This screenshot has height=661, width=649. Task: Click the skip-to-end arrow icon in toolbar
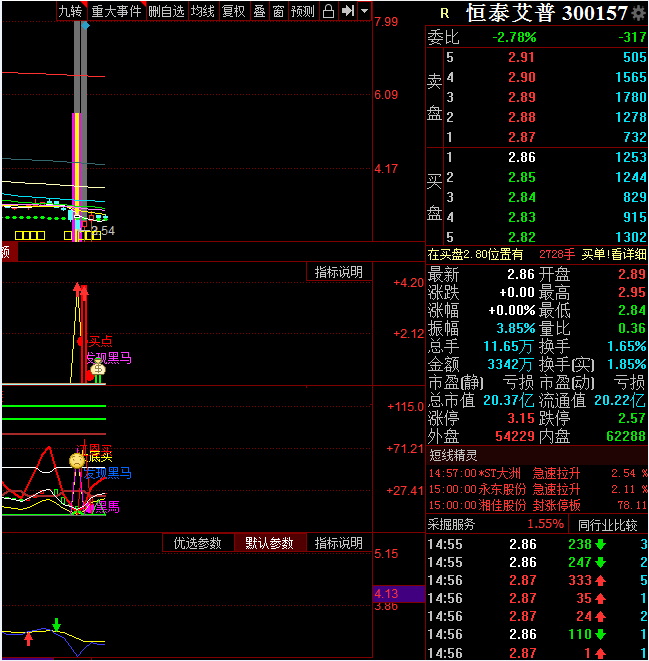click(347, 11)
